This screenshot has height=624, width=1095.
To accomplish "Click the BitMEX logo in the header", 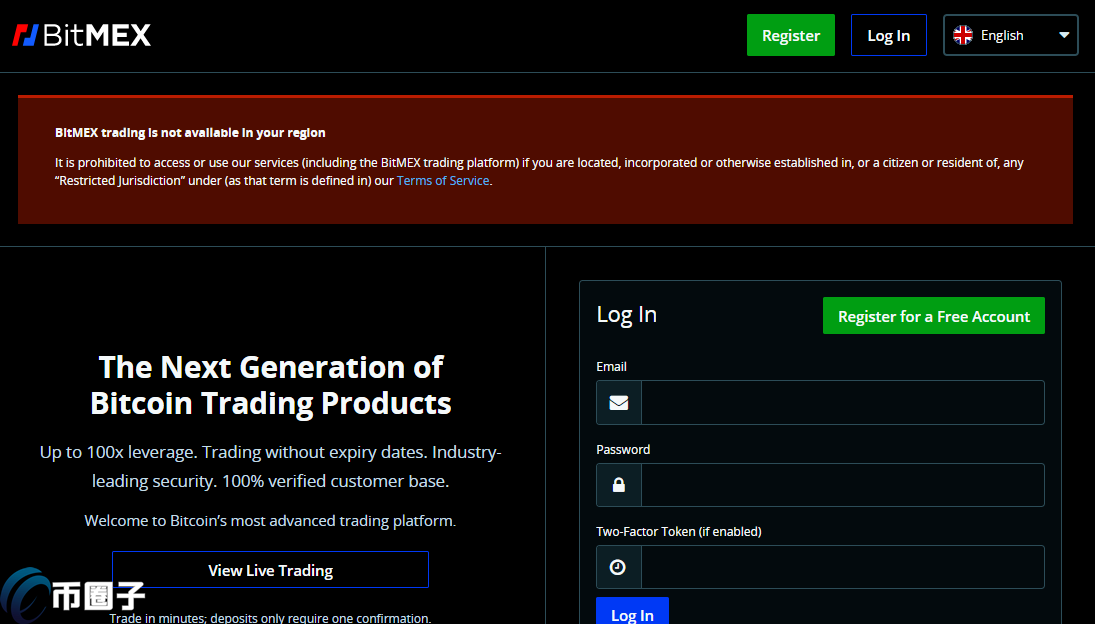I will [x=82, y=35].
